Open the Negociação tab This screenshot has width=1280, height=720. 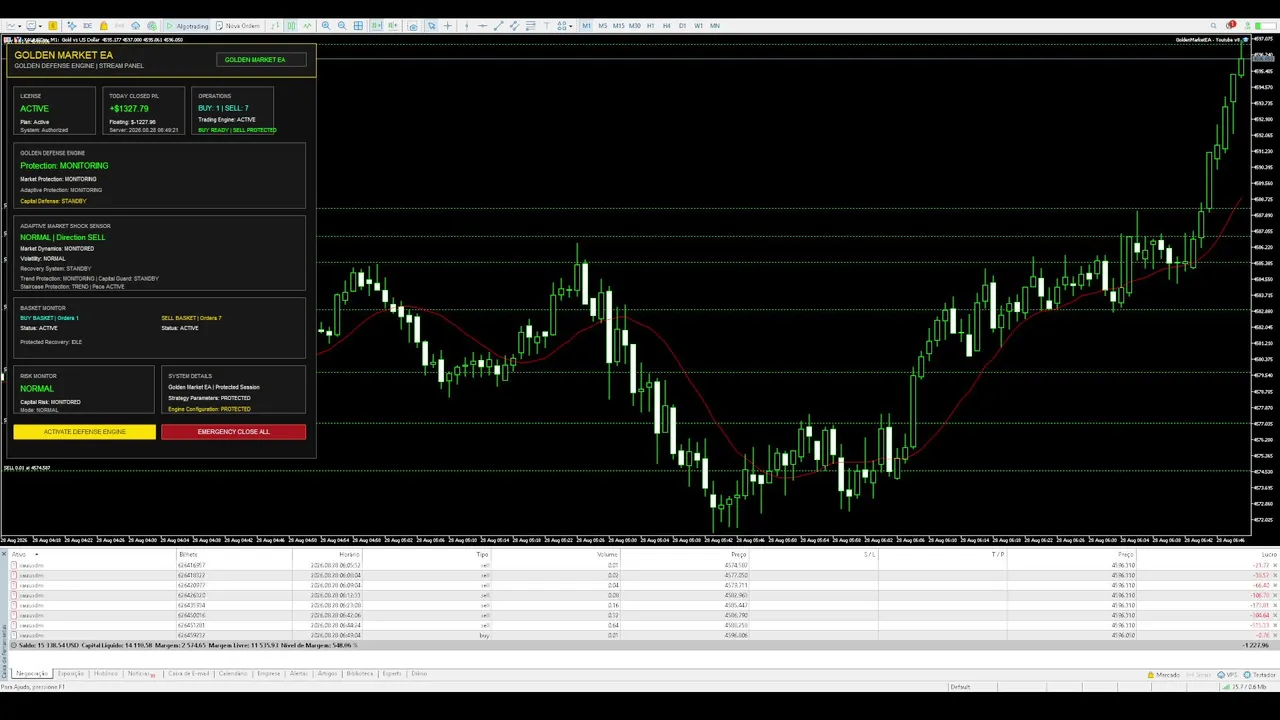point(32,673)
